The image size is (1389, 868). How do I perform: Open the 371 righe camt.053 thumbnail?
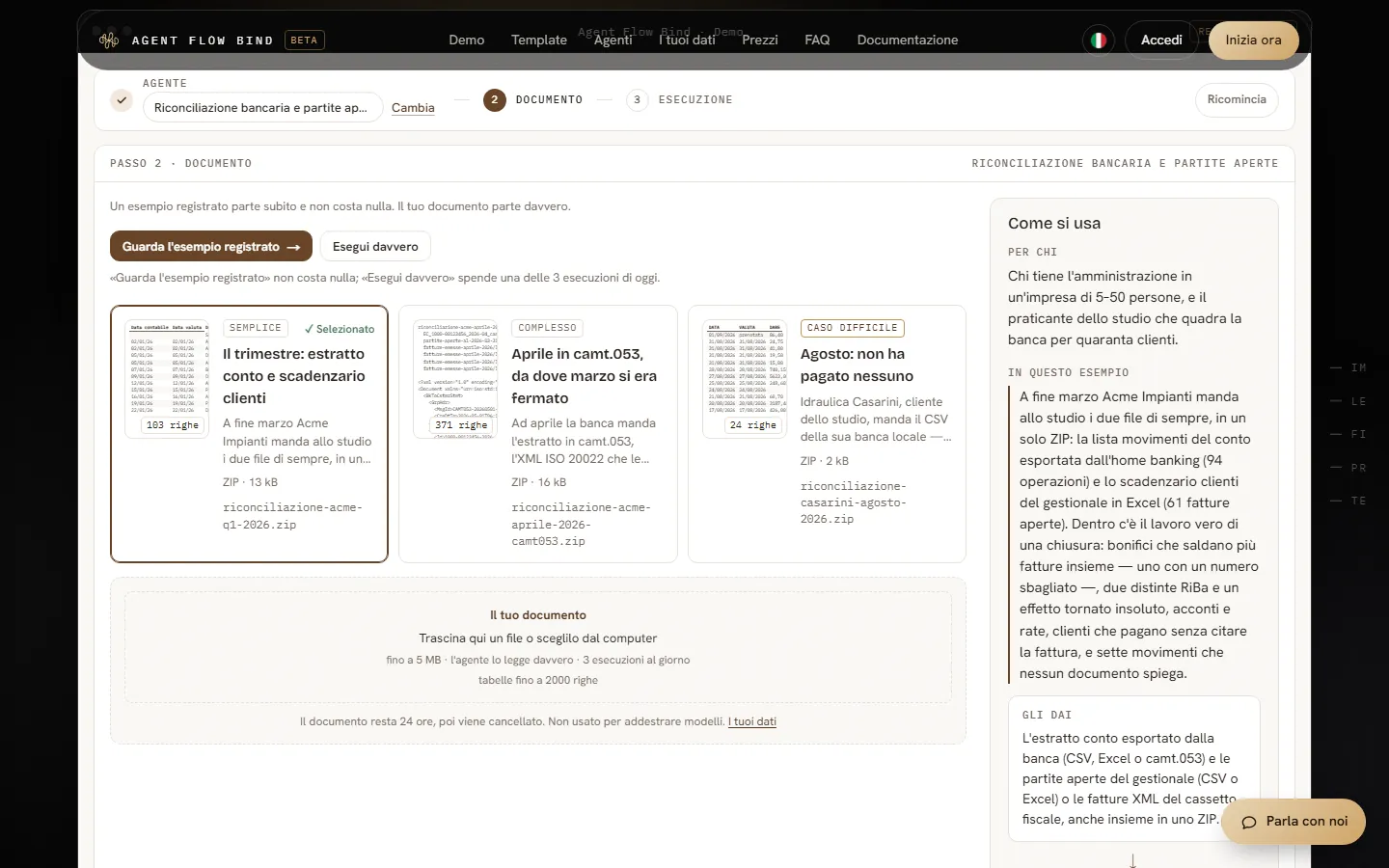(x=455, y=379)
